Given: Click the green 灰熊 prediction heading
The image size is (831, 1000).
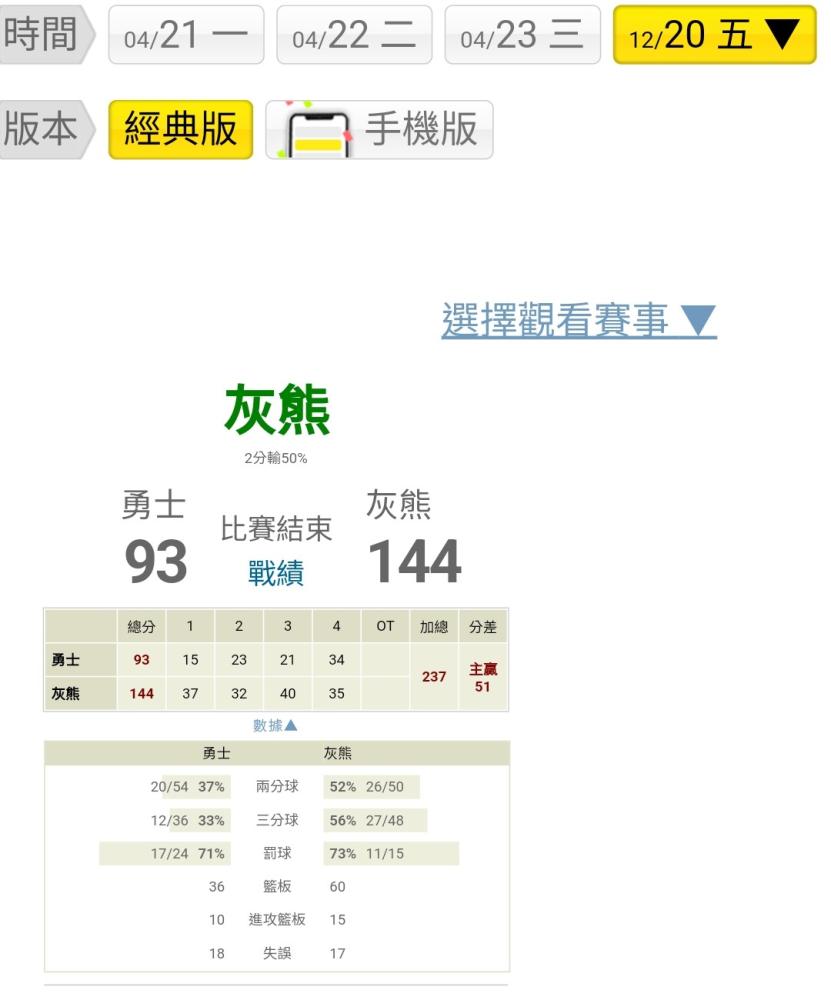Looking at the screenshot, I should [276, 411].
